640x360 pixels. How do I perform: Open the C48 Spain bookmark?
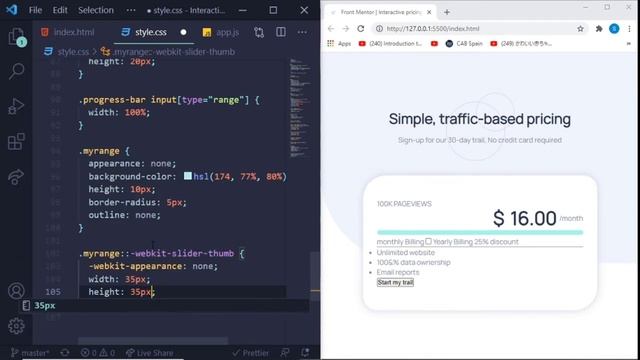coord(464,43)
